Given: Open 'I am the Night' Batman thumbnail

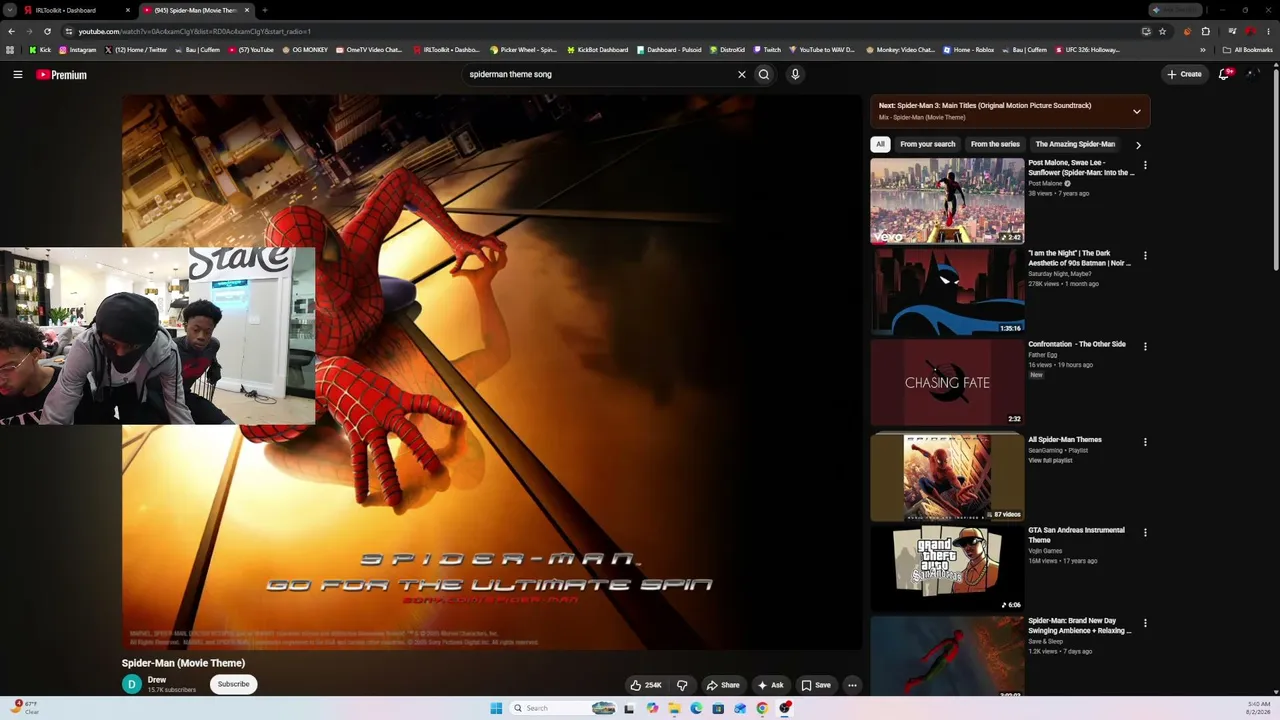Looking at the screenshot, I should 947,291.
